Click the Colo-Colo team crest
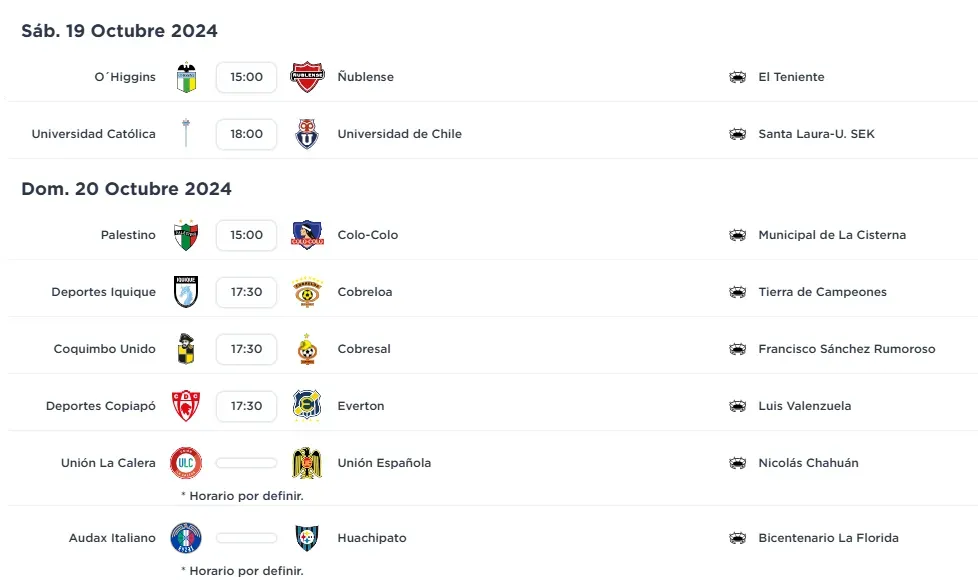The width and height of the screenshot is (978, 580). [307, 235]
